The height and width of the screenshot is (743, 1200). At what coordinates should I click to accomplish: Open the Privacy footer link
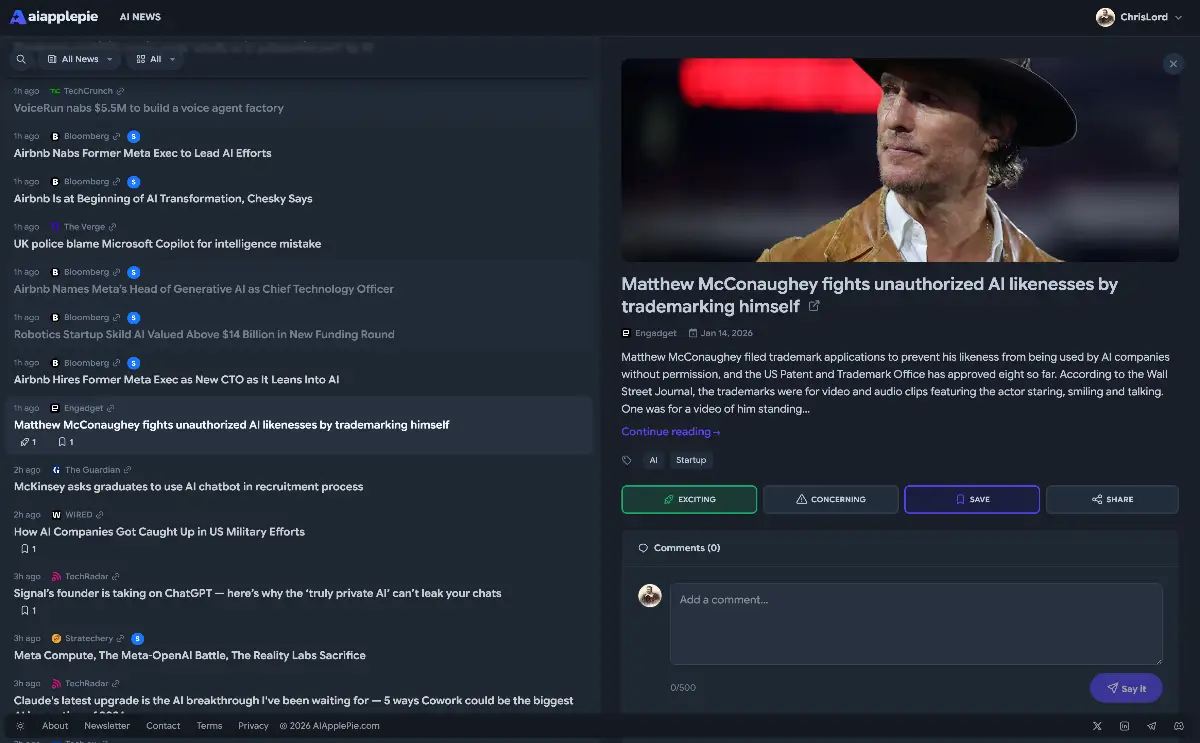253,726
